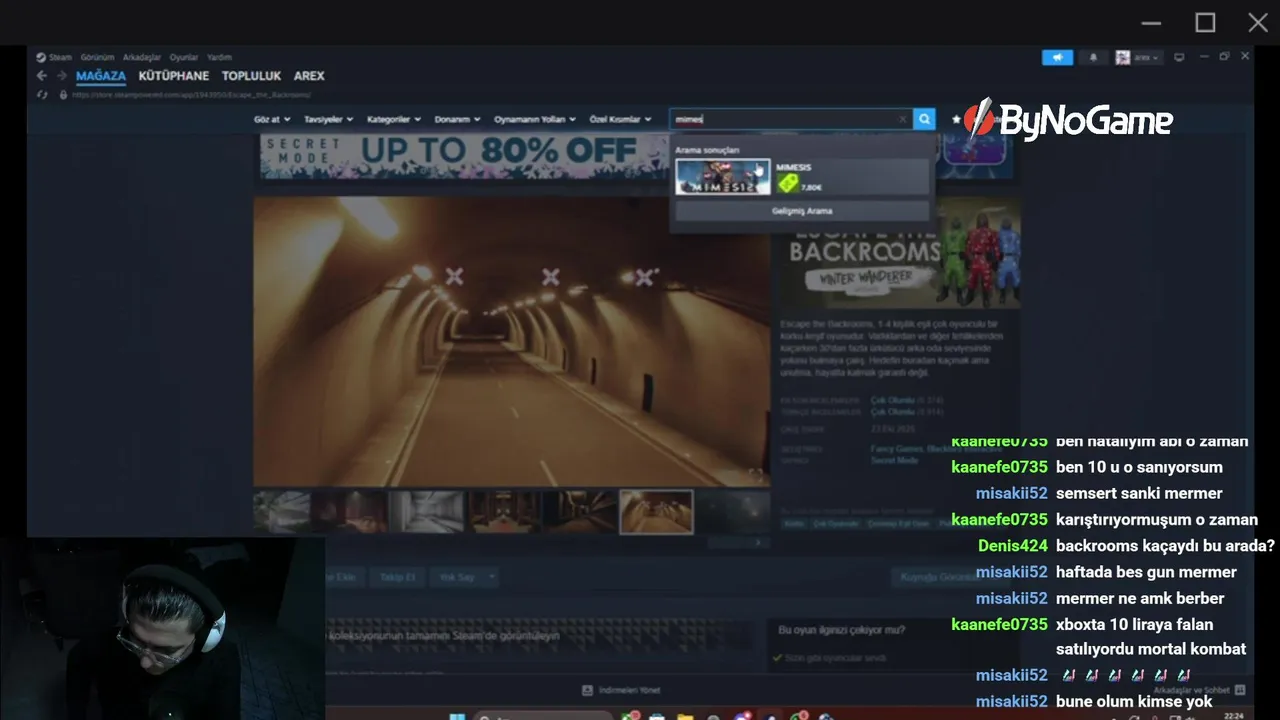The width and height of the screenshot is (1280, 720).
Task: Click the Gelişmiş Arama button
Action: 802,211
